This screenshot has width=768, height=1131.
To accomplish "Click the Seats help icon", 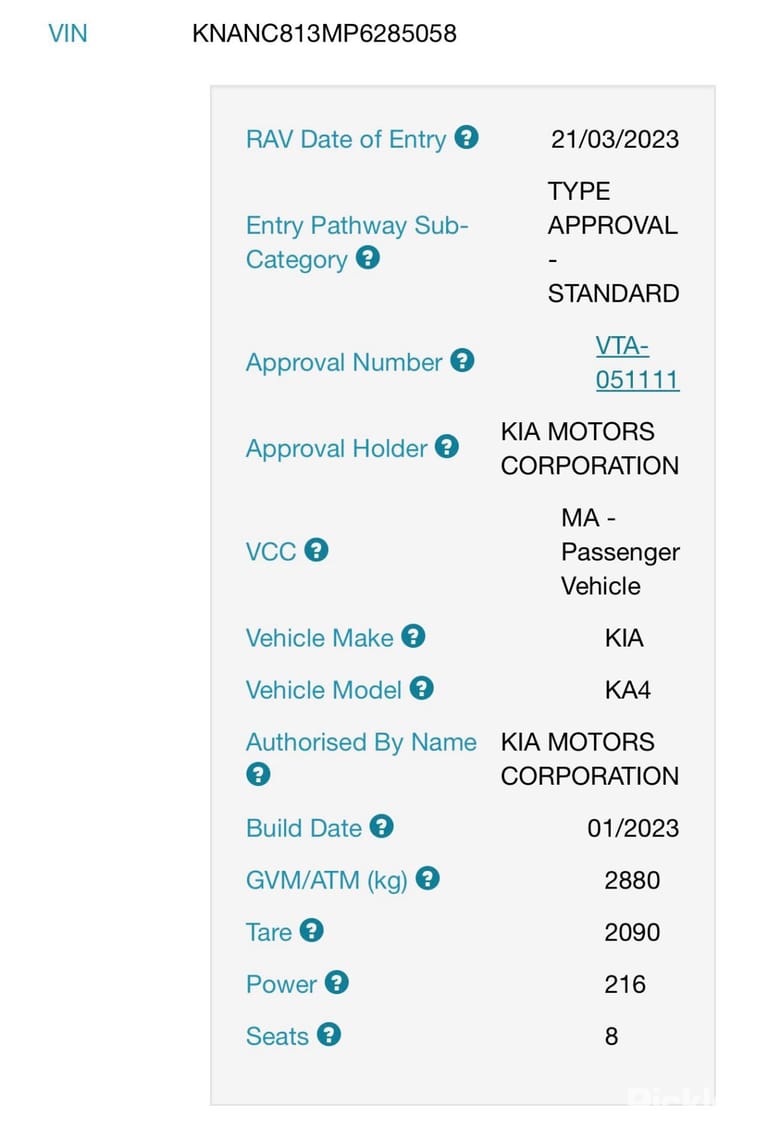I will click(329, 1034).
